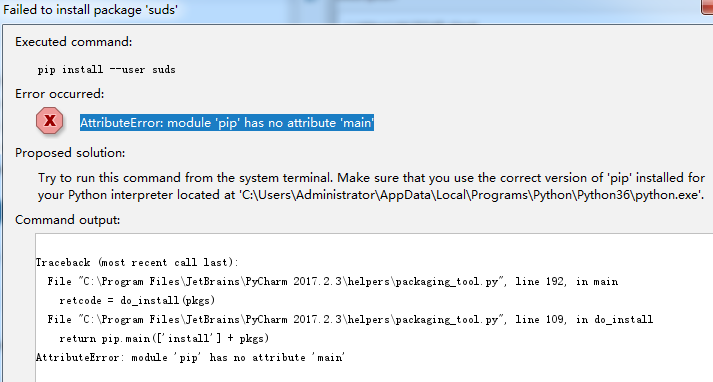This screenshot has height=382, width=713.
Task: Click the word 'suds' in the executed command
Action: [164, 70]
